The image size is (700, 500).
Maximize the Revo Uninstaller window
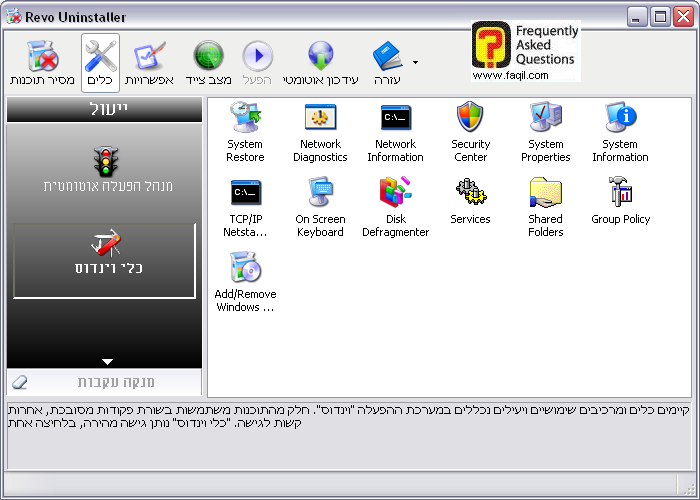tap(660, 17)
